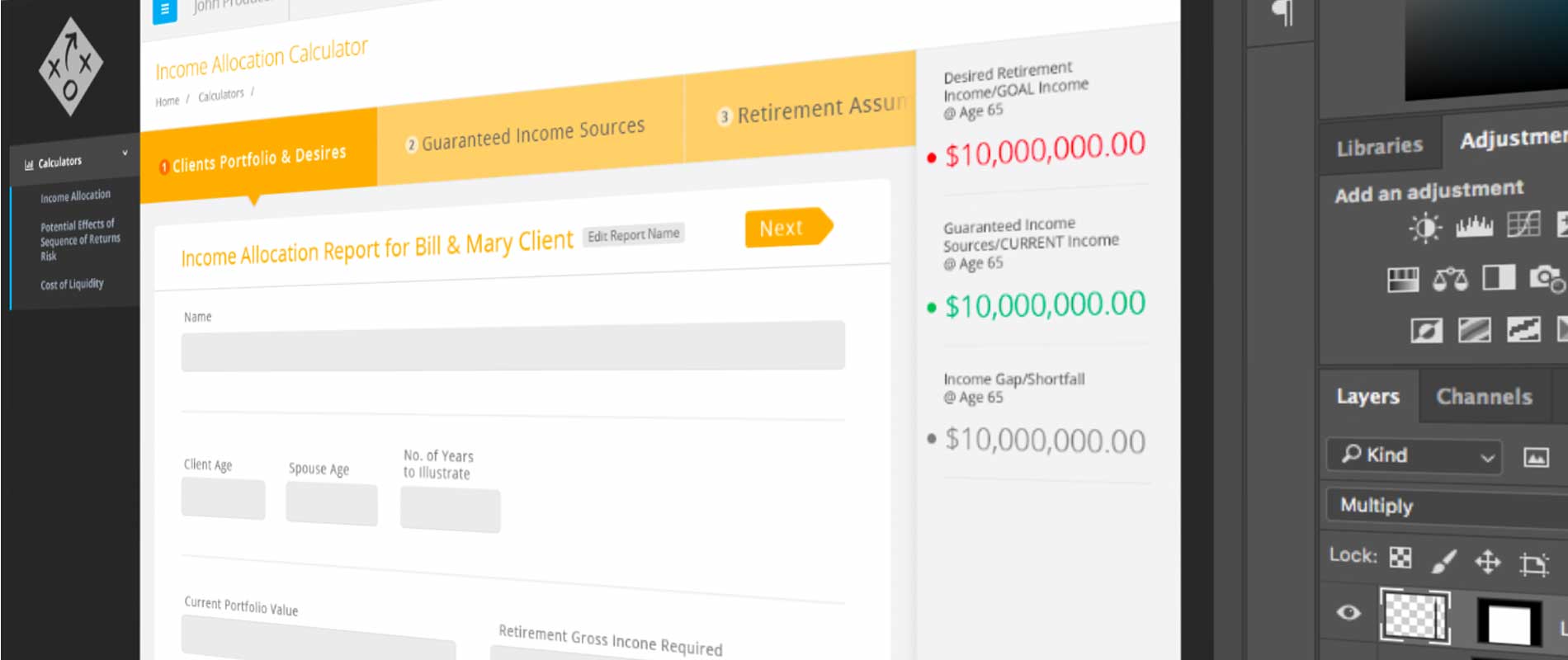Image resolution: width=1568 pixels, height=660 pixels.
Task: Click the blue hamburger menu icon
Action: coord(165,11)
